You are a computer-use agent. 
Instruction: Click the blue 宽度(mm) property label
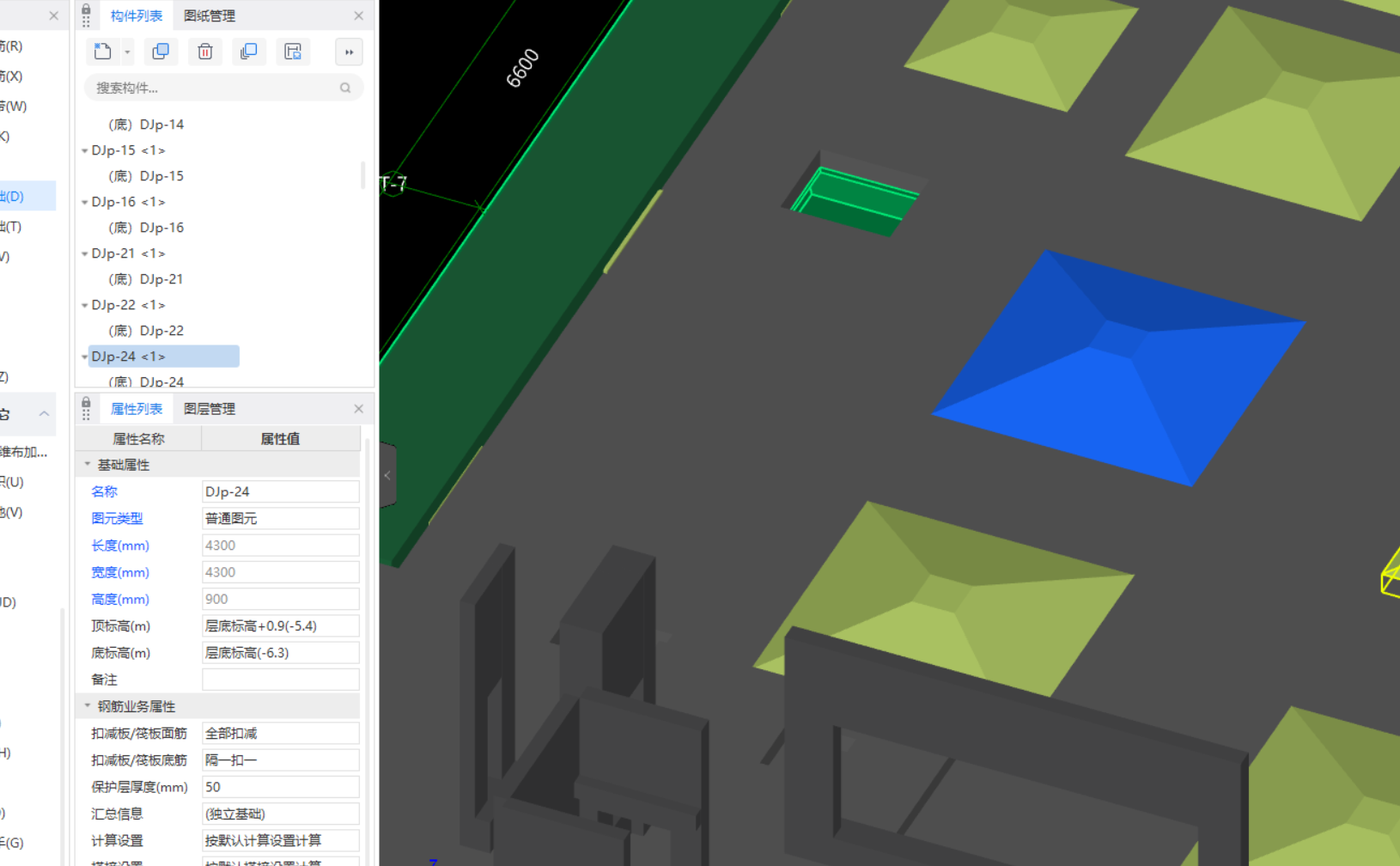coord(120,572)
